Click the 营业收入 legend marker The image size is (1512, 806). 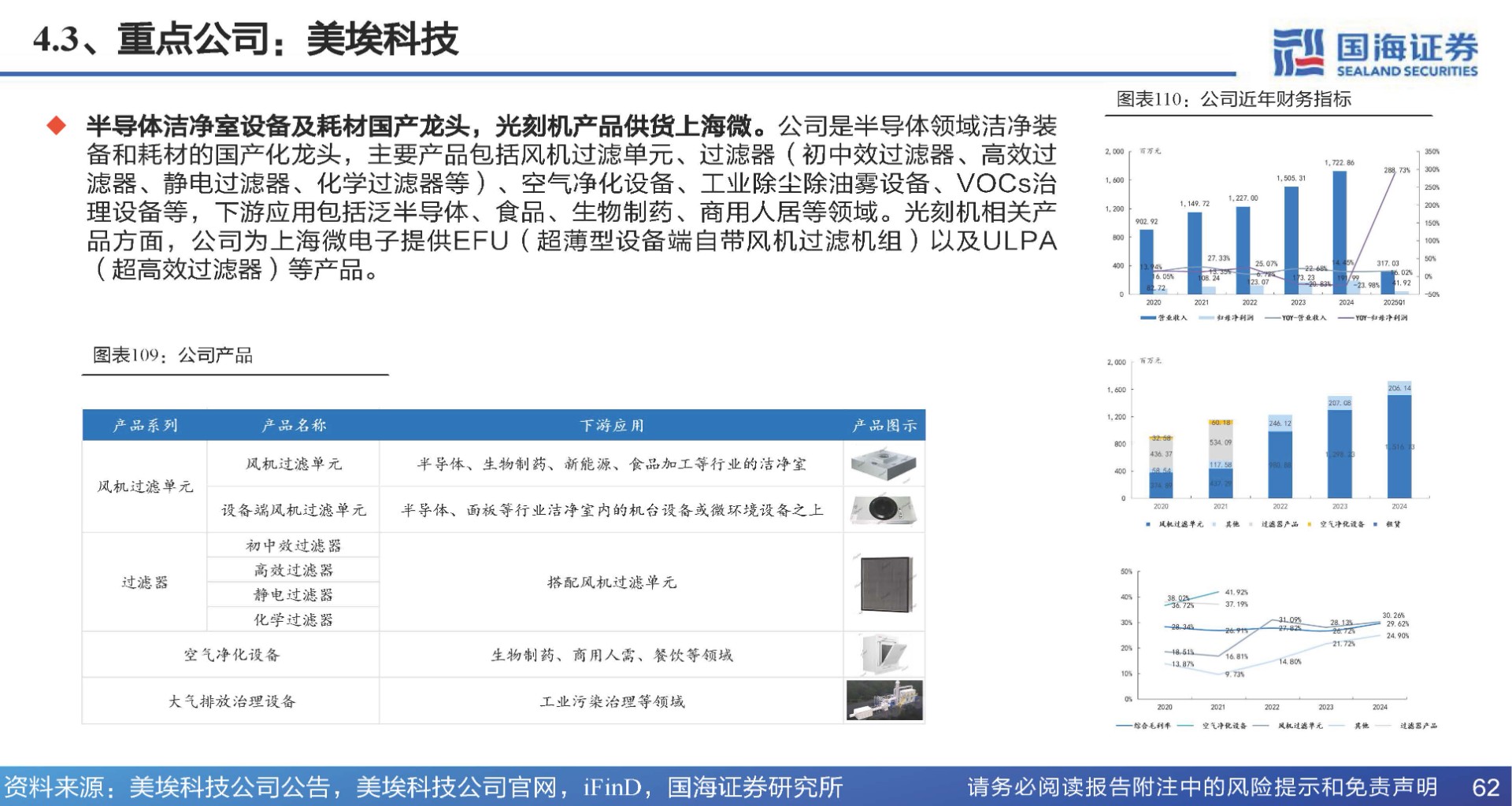(1147, 318)
